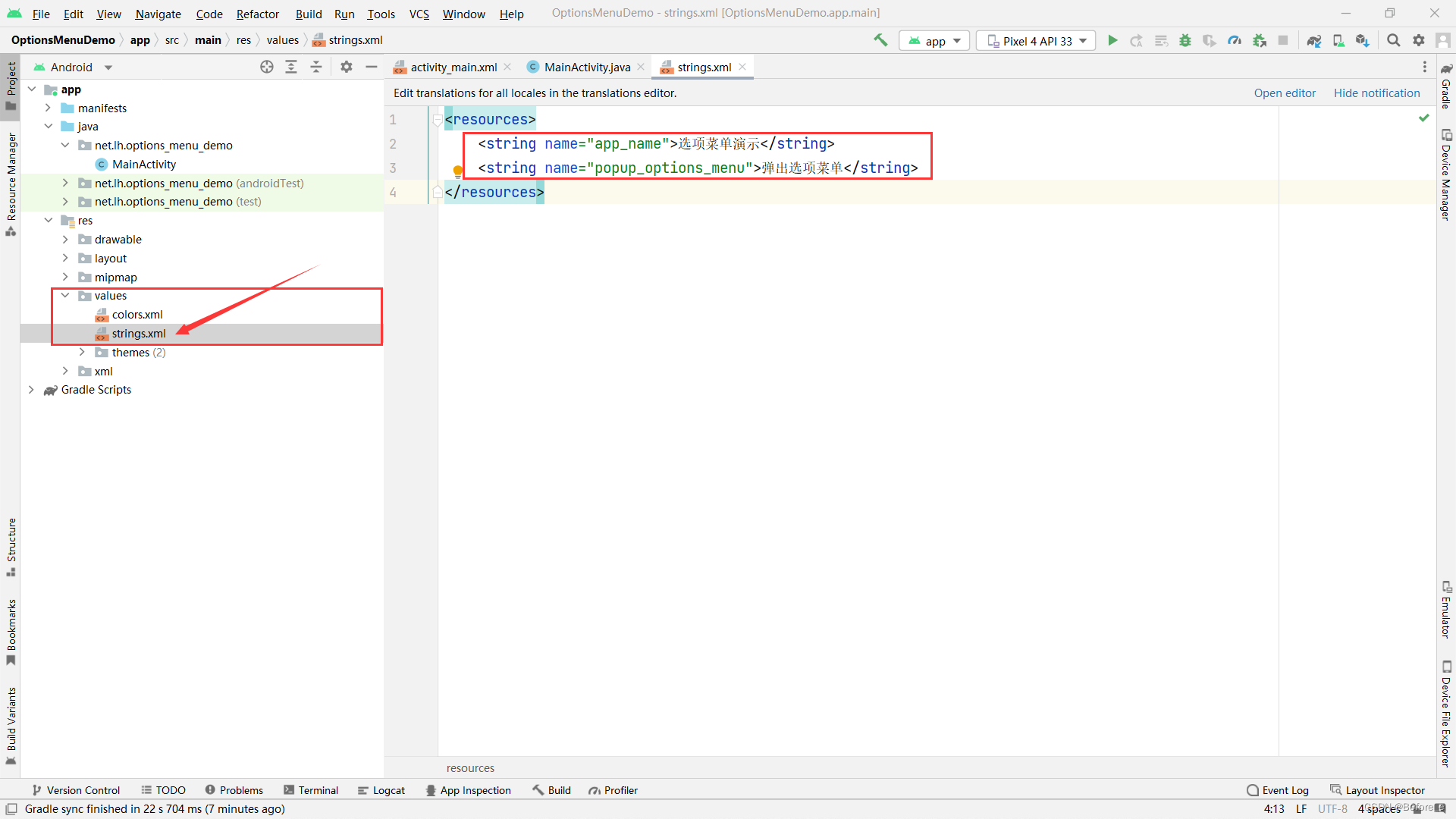The height and width of the screenshot is (819, 1456).
Task: Expand the drawable folder in project tree
Action: pos(65,239)
